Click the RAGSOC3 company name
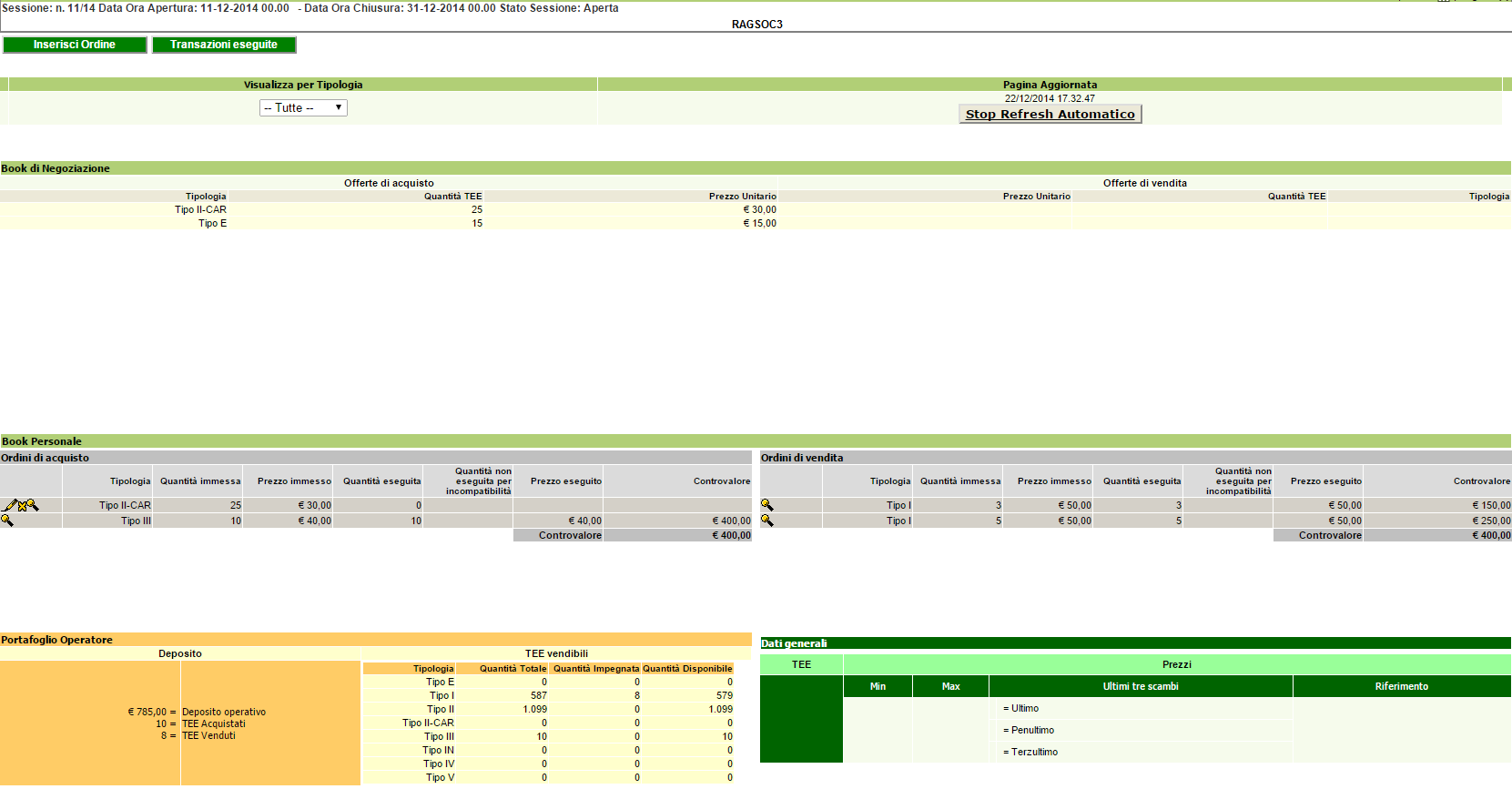 click(757, 25)
